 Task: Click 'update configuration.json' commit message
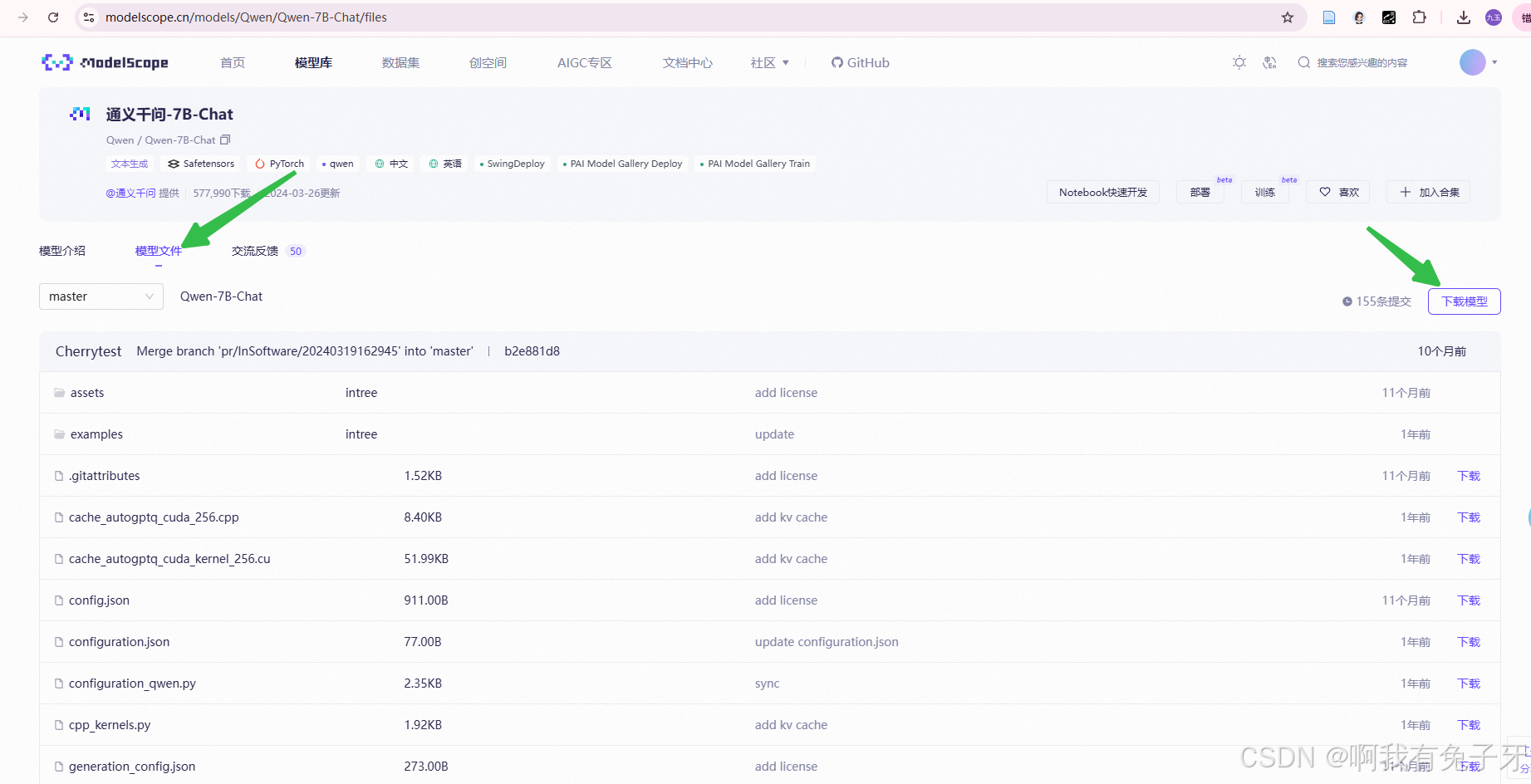(x=827, y=642)
